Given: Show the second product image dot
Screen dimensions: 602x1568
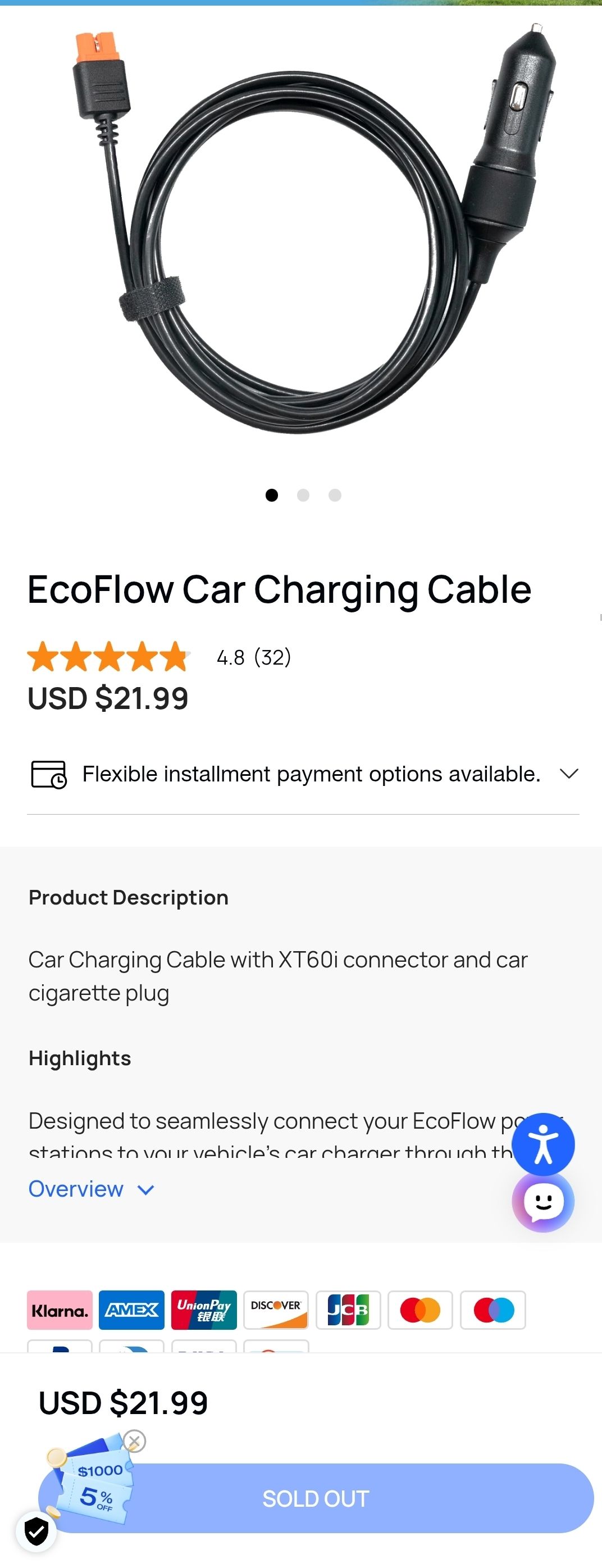Looking at the screenshot, I should tap(303, 495).
